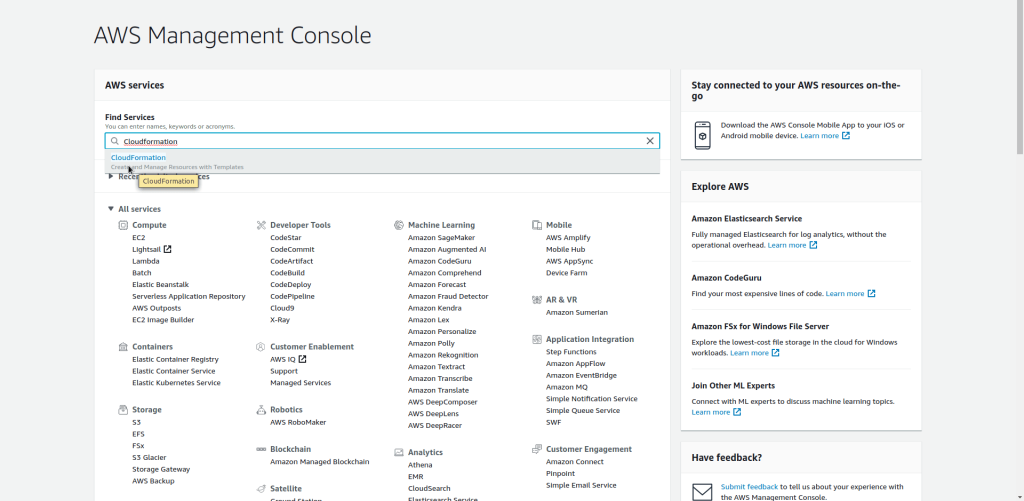This screenshot has height=501, width=1024.
Task: Open Amazon Managed Blockchain
Action: tap(319, 462)
